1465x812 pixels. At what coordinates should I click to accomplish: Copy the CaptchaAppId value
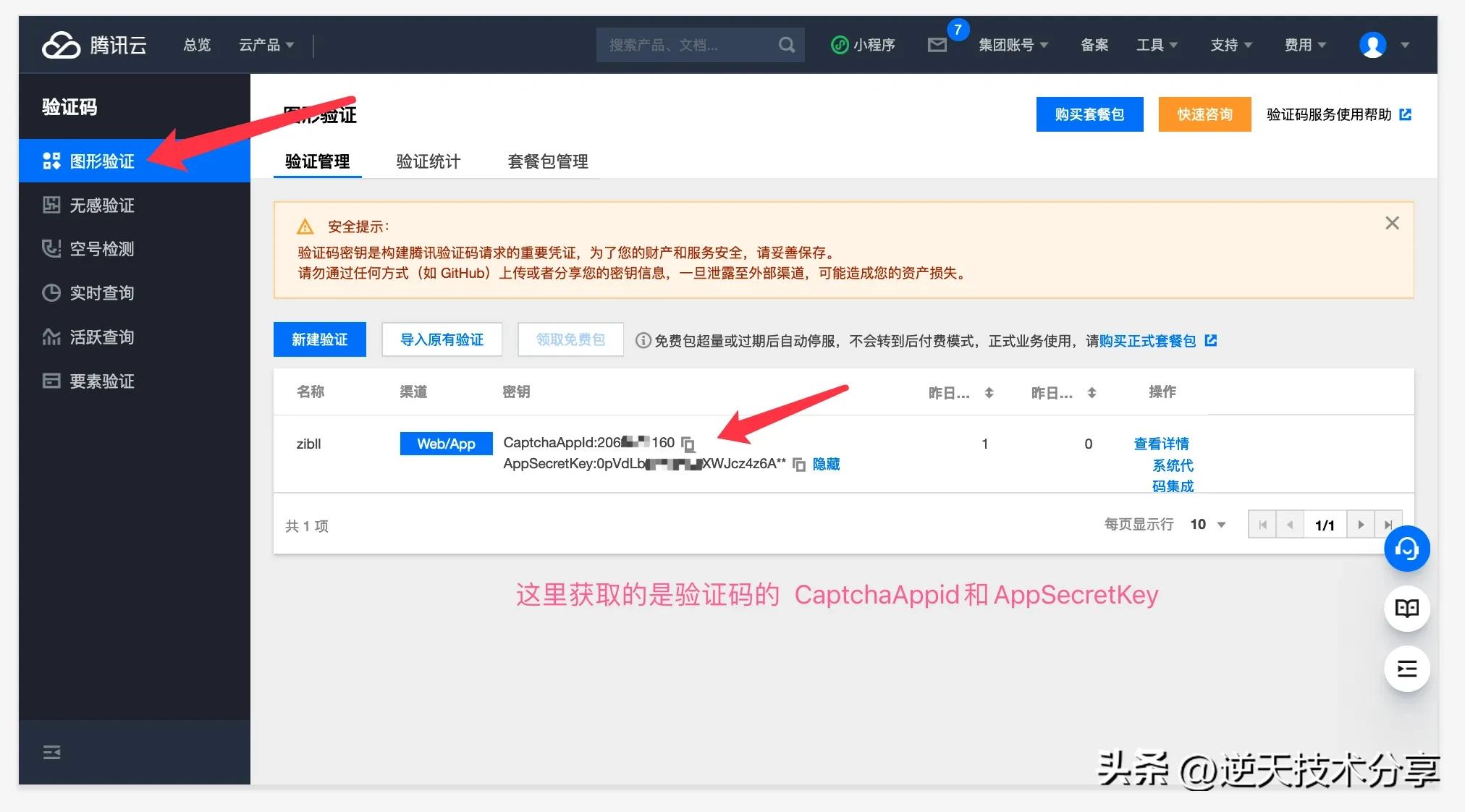pos(689,444)
